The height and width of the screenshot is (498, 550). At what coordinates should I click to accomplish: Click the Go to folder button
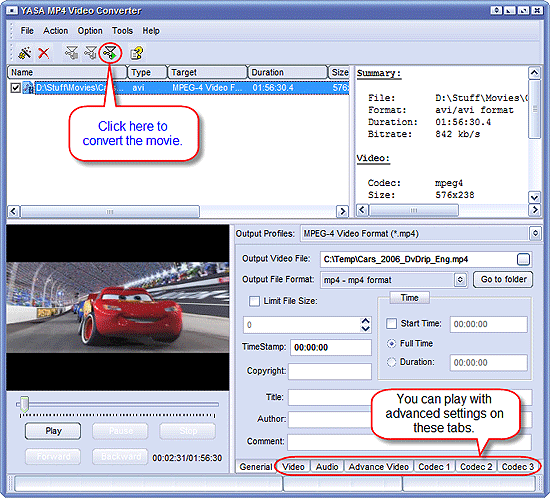tap(503, 280)
